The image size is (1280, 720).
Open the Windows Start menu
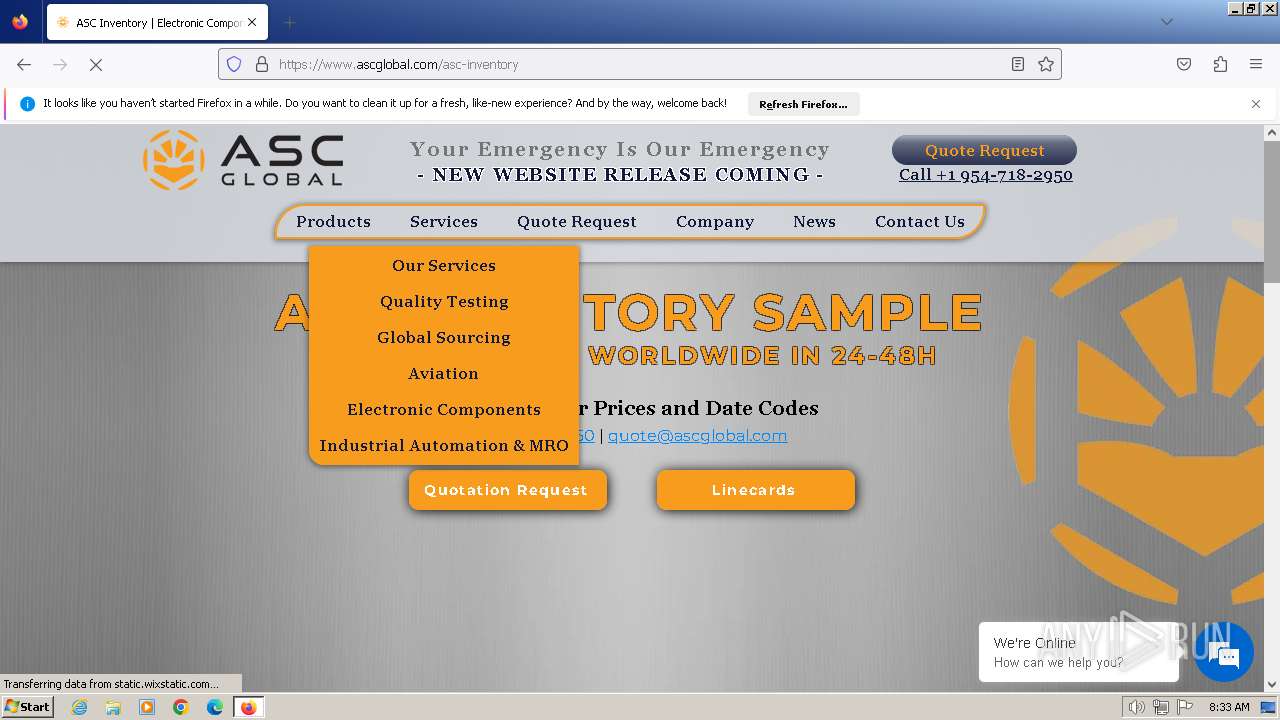click(28, 707)
